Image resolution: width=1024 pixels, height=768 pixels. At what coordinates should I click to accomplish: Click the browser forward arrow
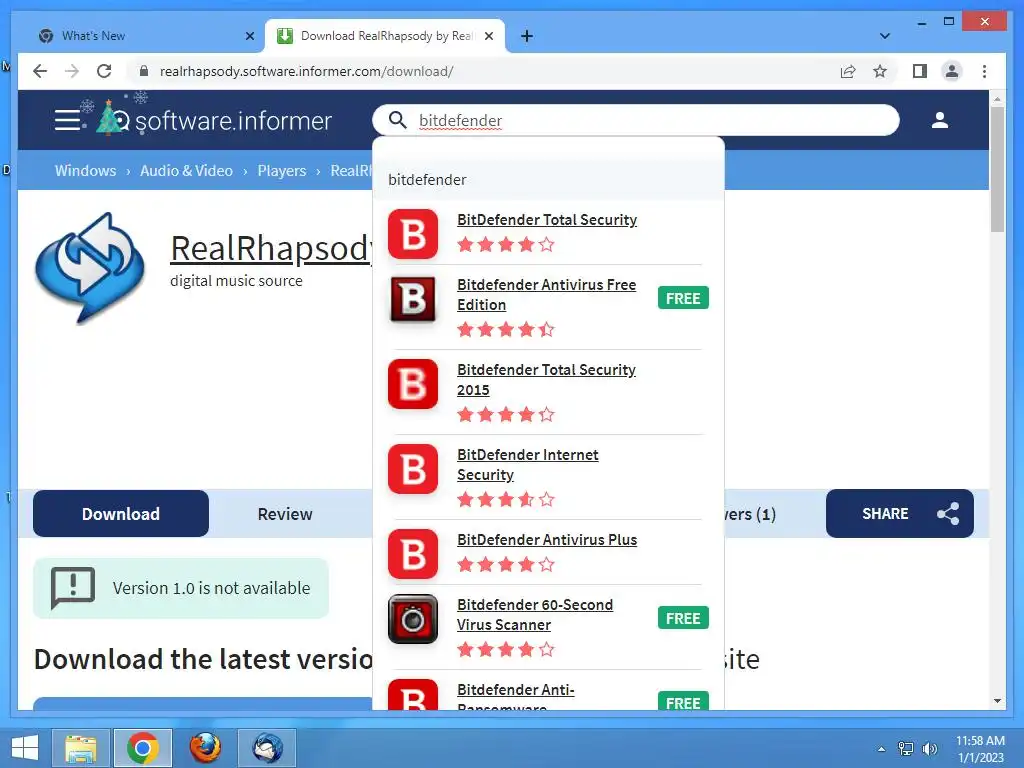pyautogui.click(x=72, y=71)
